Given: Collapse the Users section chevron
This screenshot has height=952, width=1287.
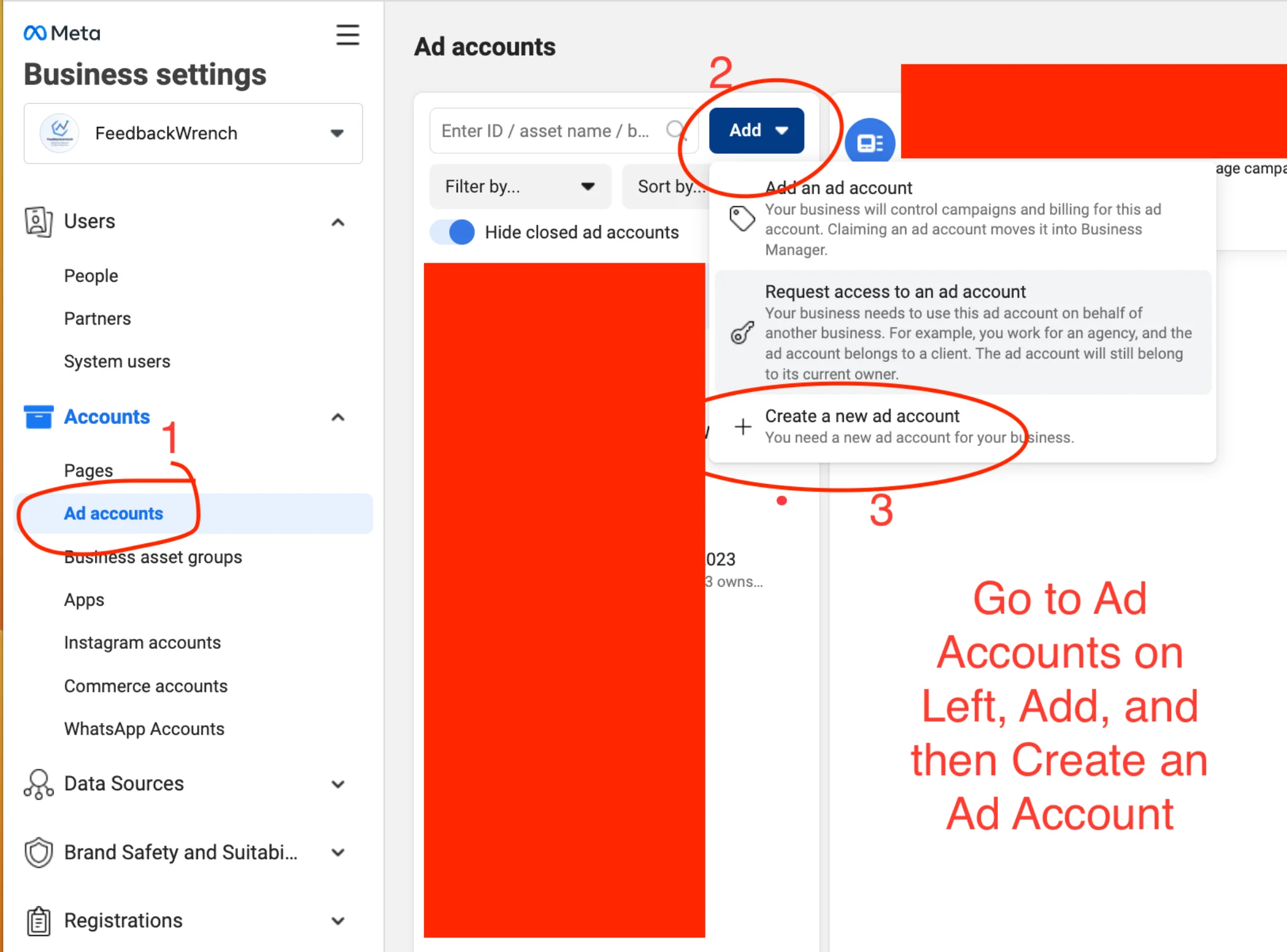Looking at the screenshot, I should [338, 222].
